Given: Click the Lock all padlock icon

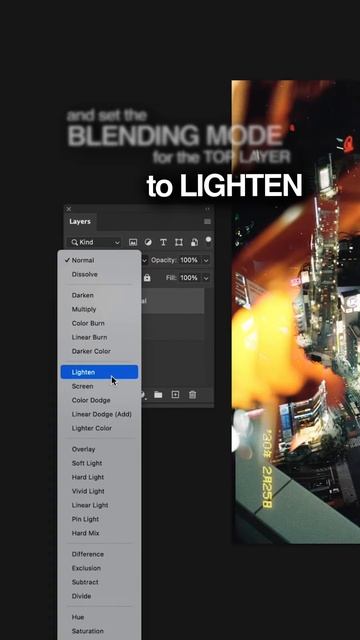Looking at the screenshot, I should point(147,278).
